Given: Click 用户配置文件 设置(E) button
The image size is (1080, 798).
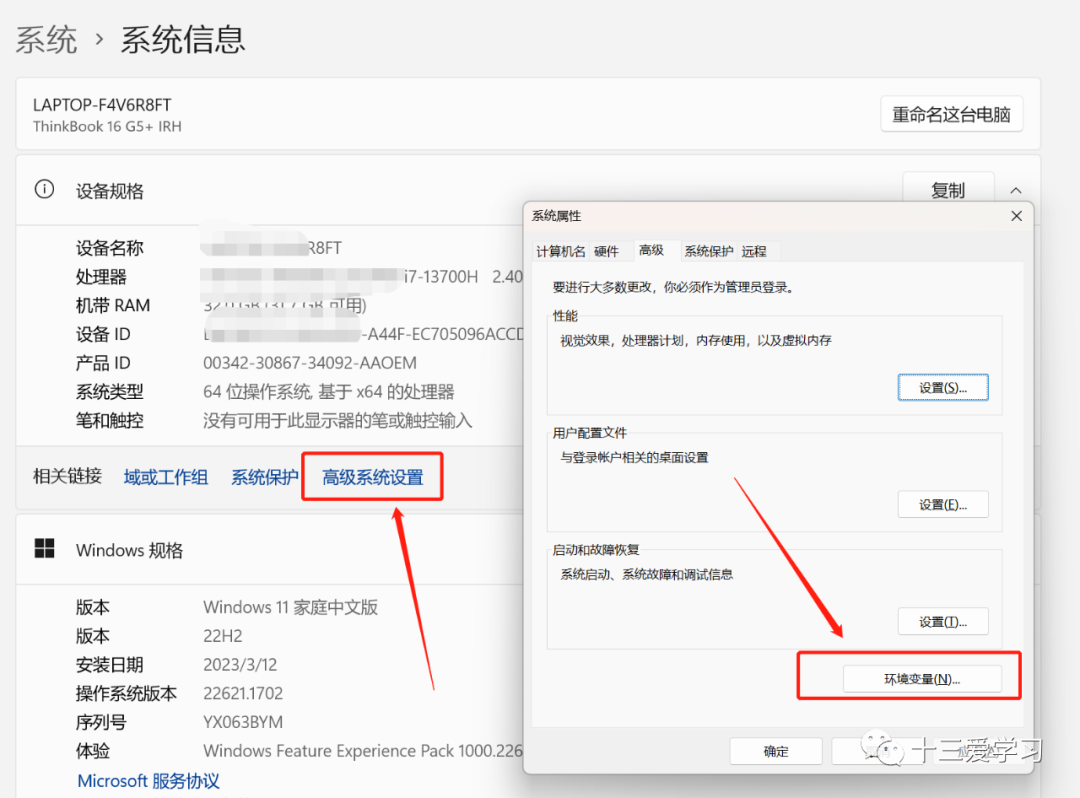Looking at the screenshot, I should [x=943, y=504].
